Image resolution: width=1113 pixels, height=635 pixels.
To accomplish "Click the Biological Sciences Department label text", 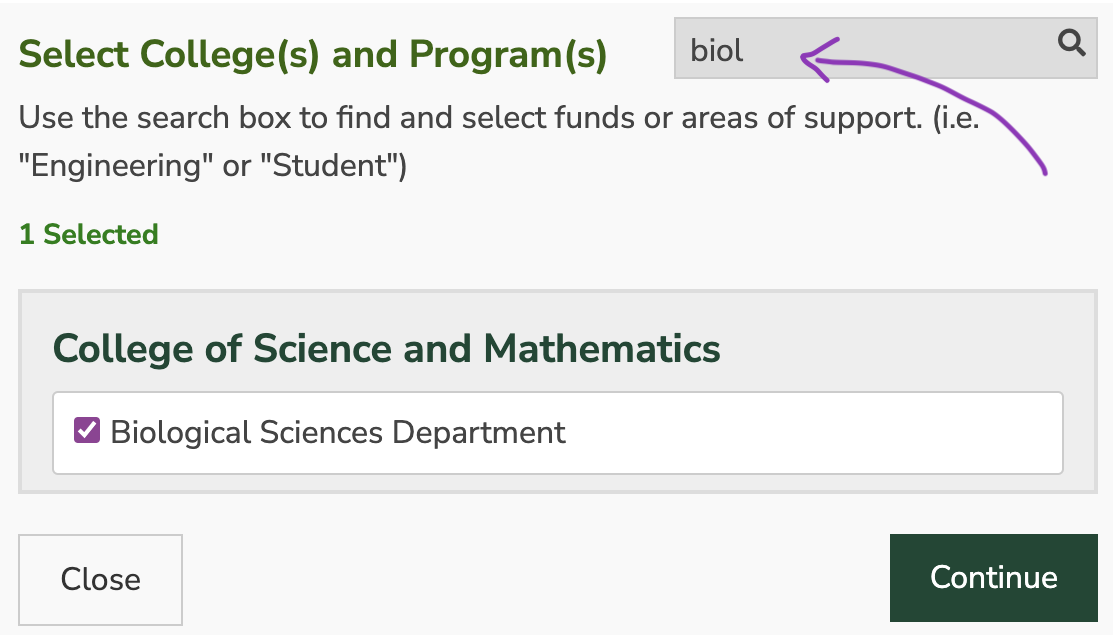I will (x=338, y=433).
